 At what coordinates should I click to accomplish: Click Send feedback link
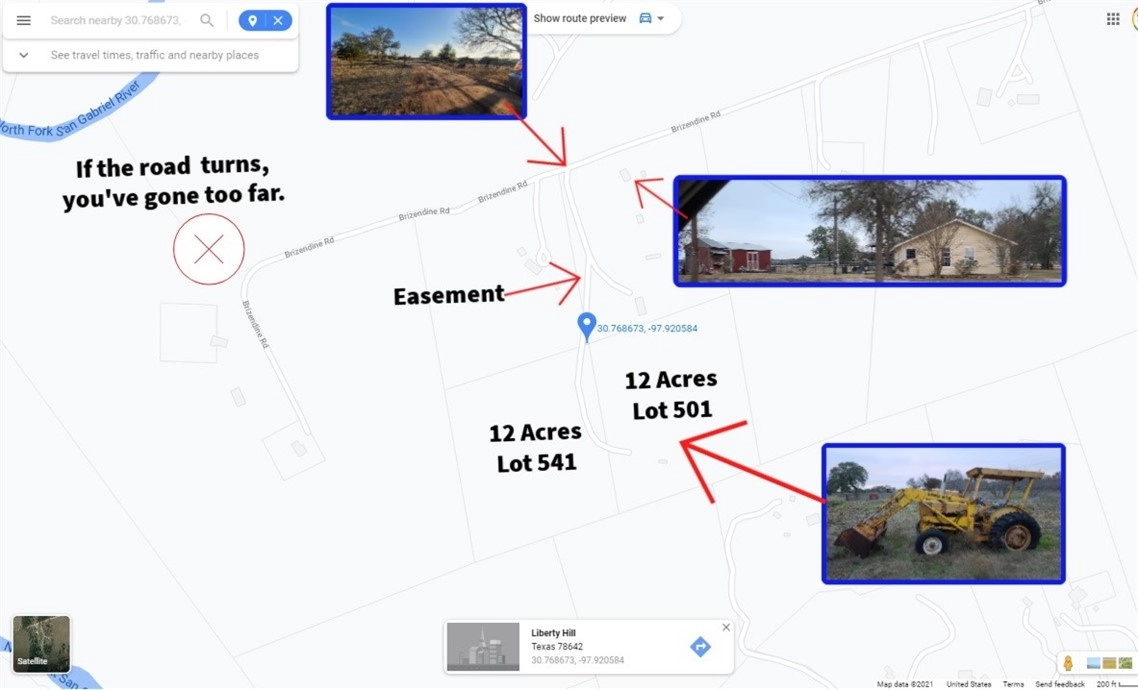point(1060,684)
